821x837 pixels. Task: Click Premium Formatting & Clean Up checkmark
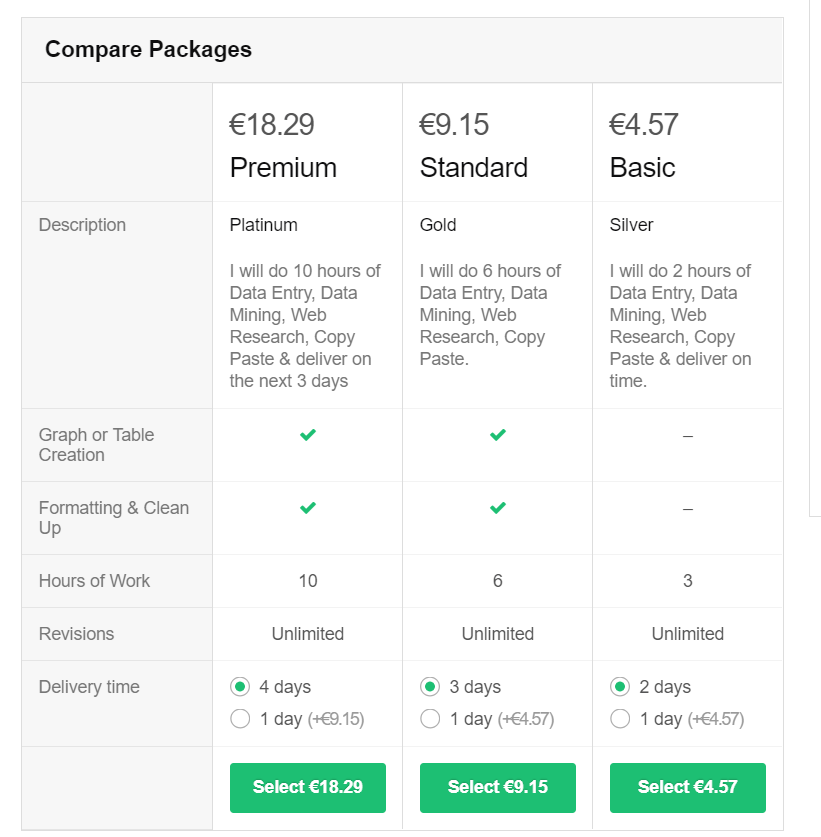307,508
